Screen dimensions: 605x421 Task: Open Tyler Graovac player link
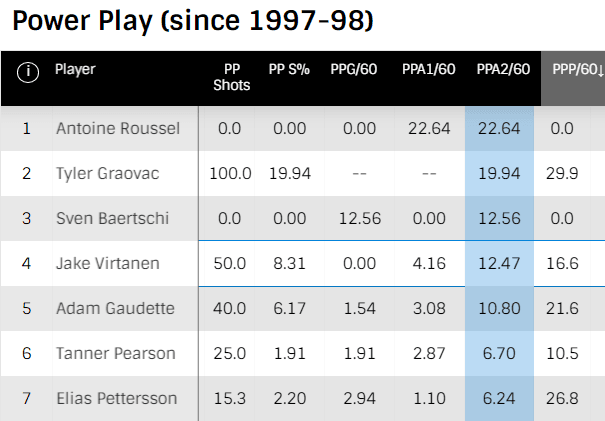(108, 174)
